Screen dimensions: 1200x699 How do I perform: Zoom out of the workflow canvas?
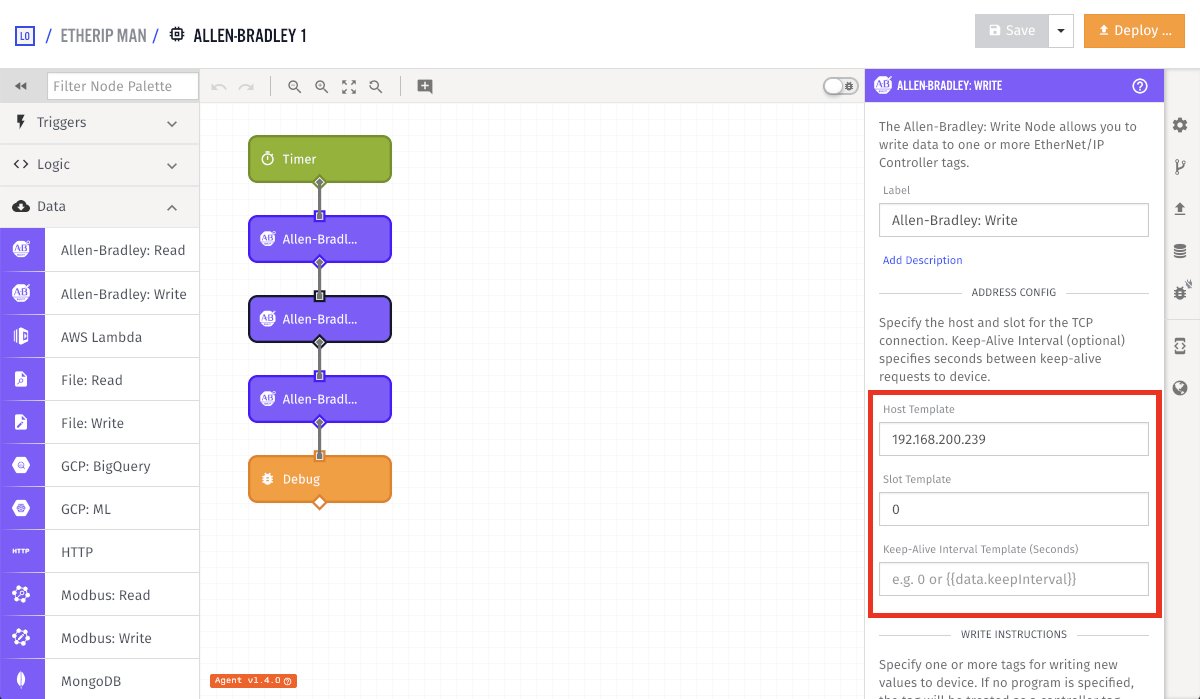295,87
